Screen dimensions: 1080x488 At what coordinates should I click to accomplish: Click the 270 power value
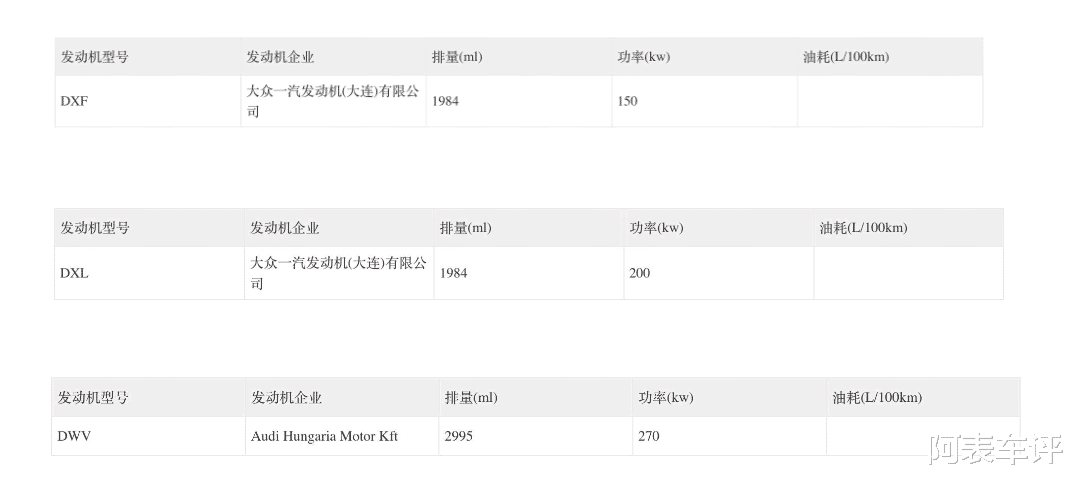pos(649,436)
